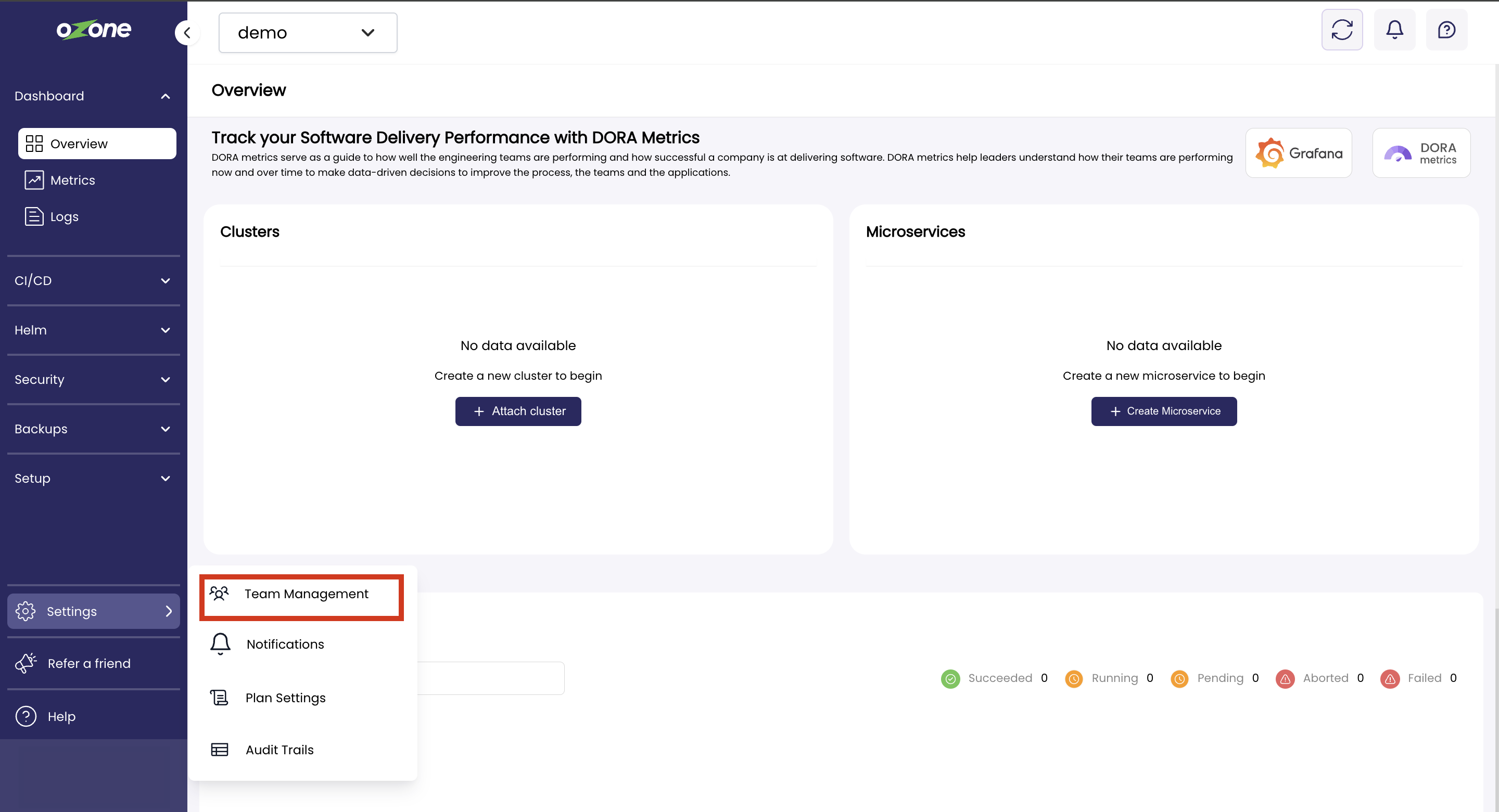Click the Attach cluster button
The image size is (1499, 812).
518,411
